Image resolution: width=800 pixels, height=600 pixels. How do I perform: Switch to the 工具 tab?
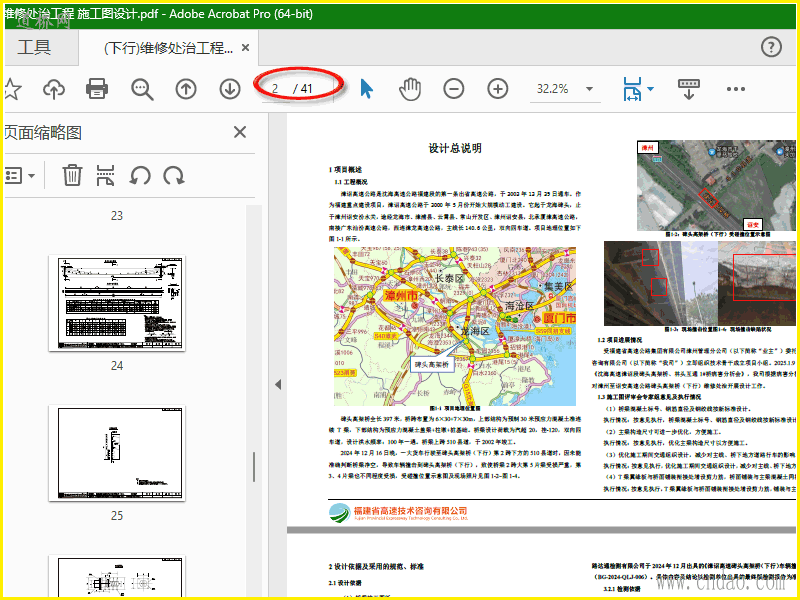point(34,47)
